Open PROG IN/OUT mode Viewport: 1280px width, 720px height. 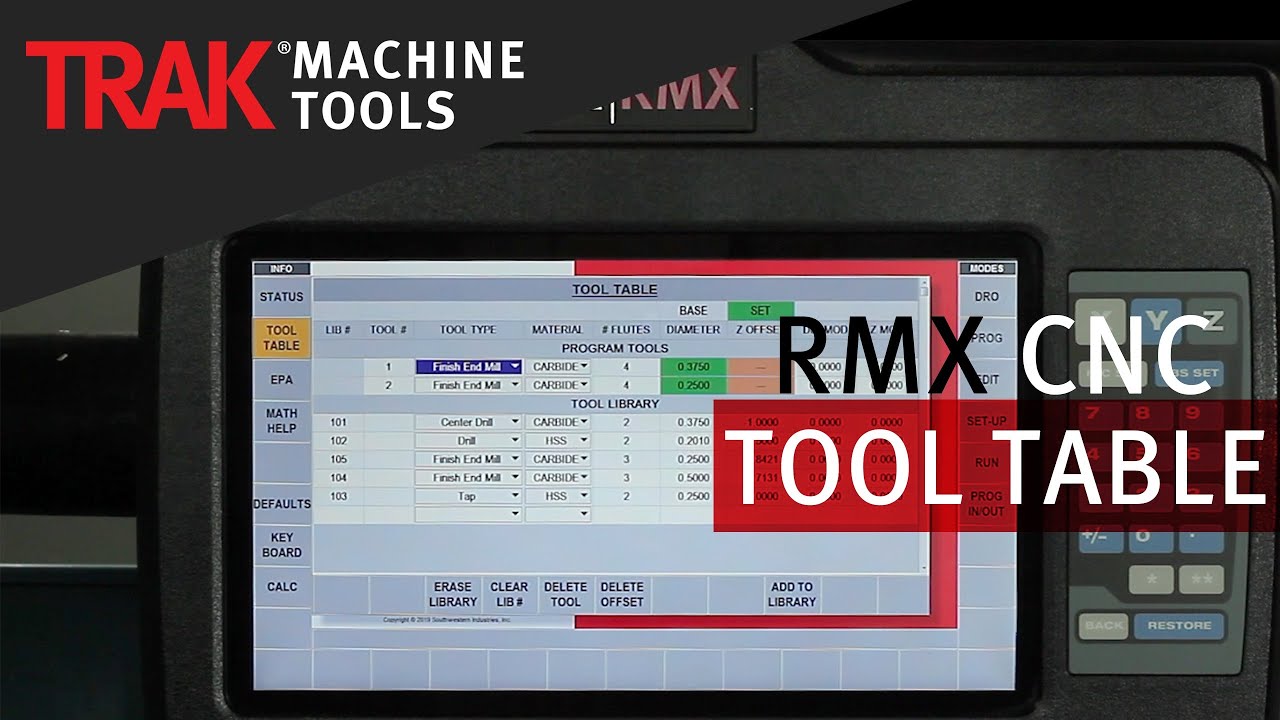point(986,504)
